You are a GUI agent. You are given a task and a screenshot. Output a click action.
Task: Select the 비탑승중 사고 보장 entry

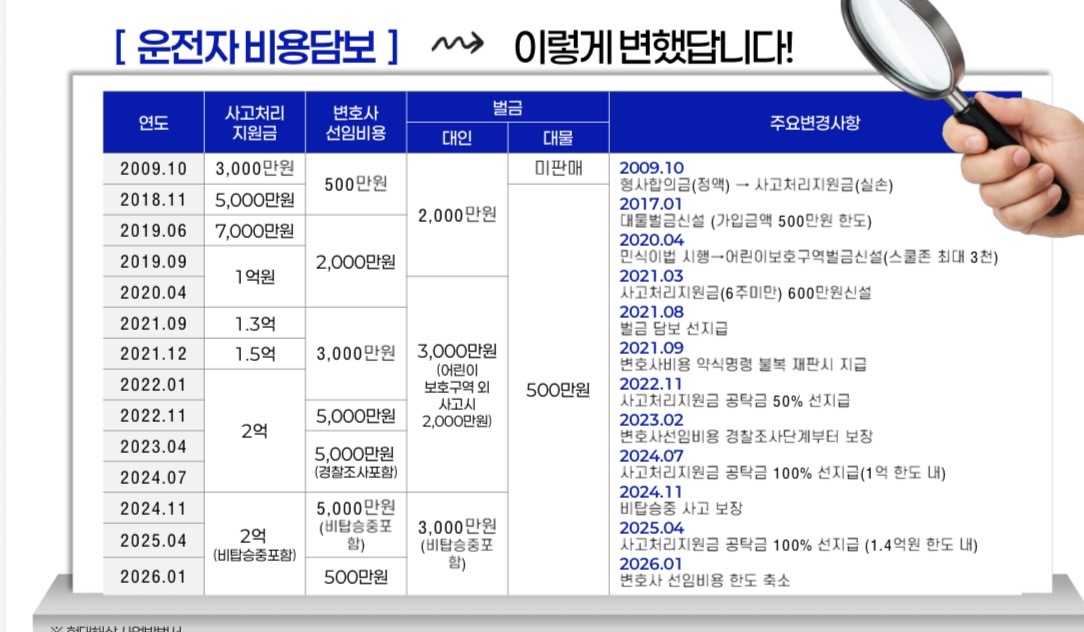pyautogui.click(x=681, y=508)
